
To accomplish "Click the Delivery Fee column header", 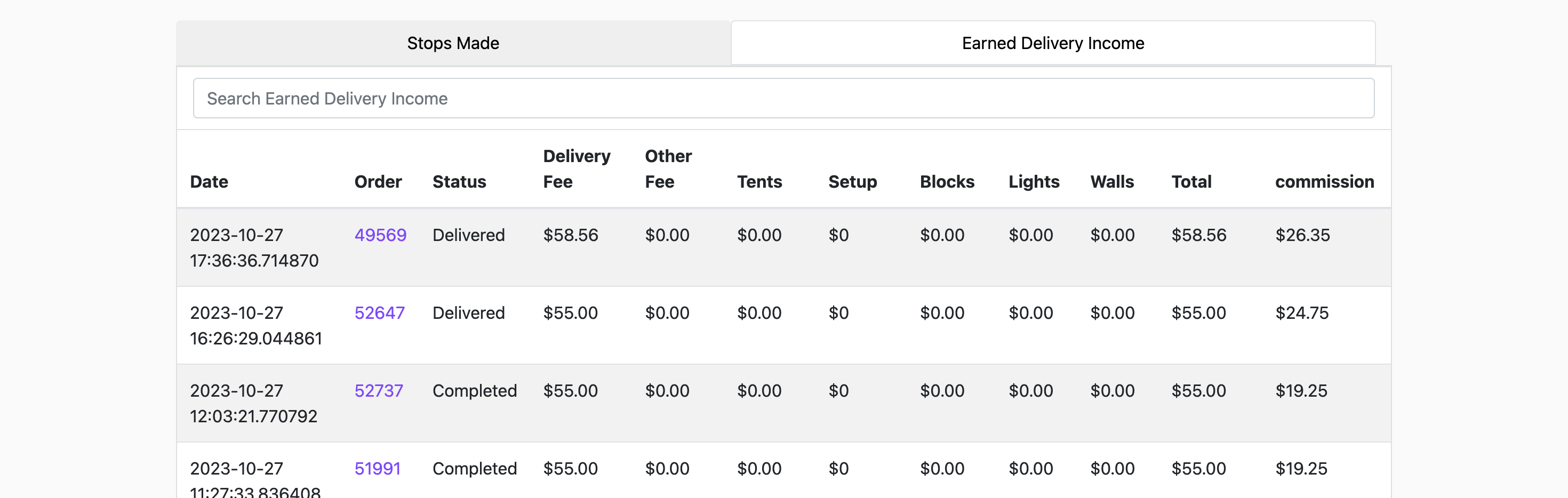I will point(577,168).
